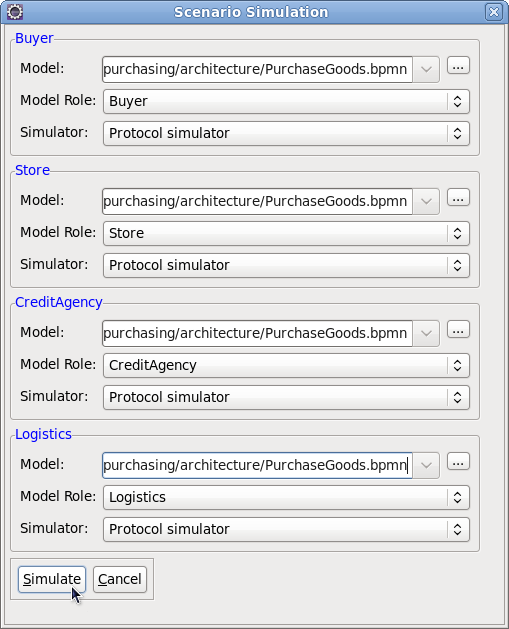Click the Buyer group heading
Screen dimensions: 509x629
point(34,38)
